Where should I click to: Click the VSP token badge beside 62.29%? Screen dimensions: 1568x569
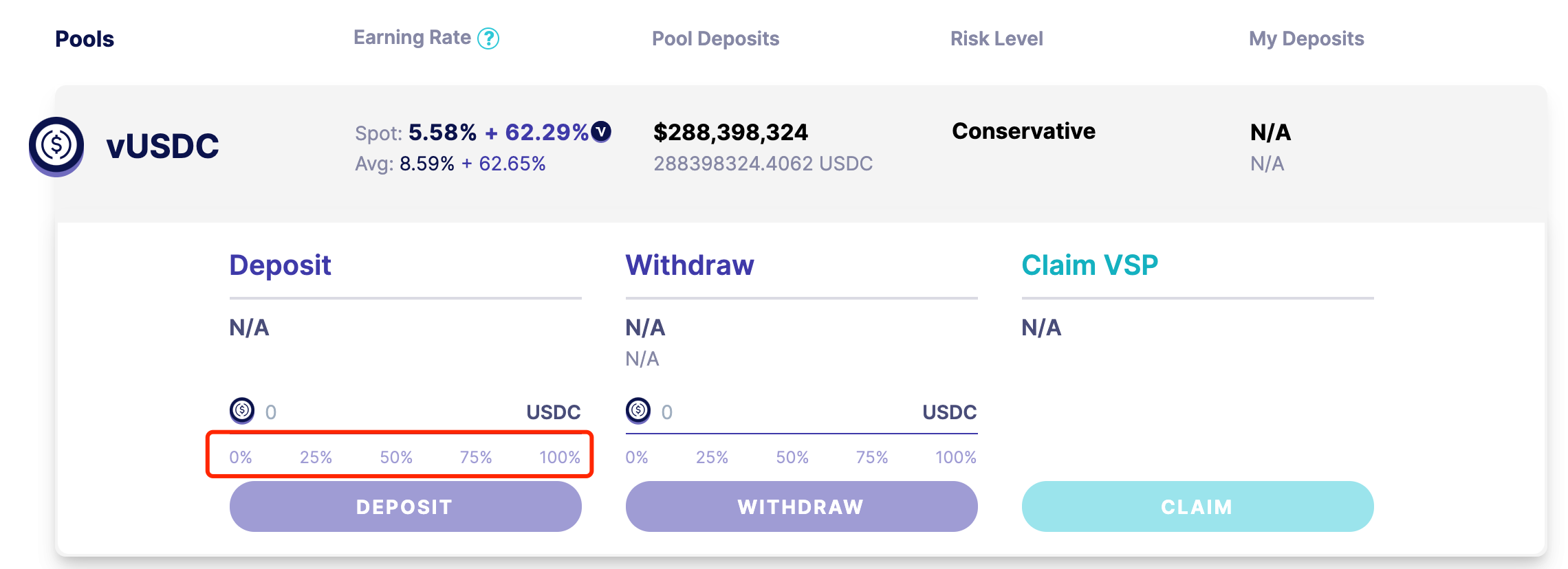point(601,131)
